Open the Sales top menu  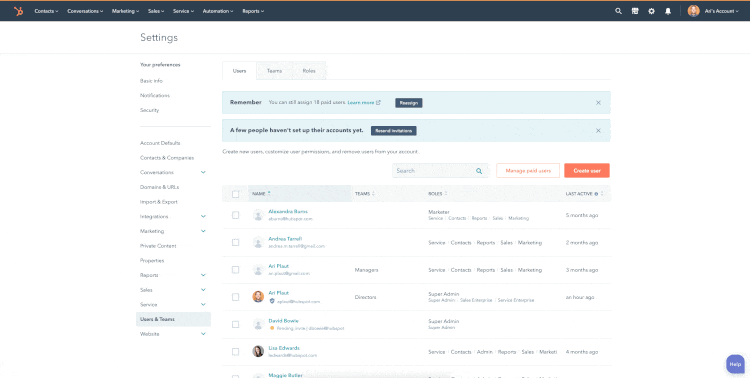pyautogui.click(x=156, y=11)
